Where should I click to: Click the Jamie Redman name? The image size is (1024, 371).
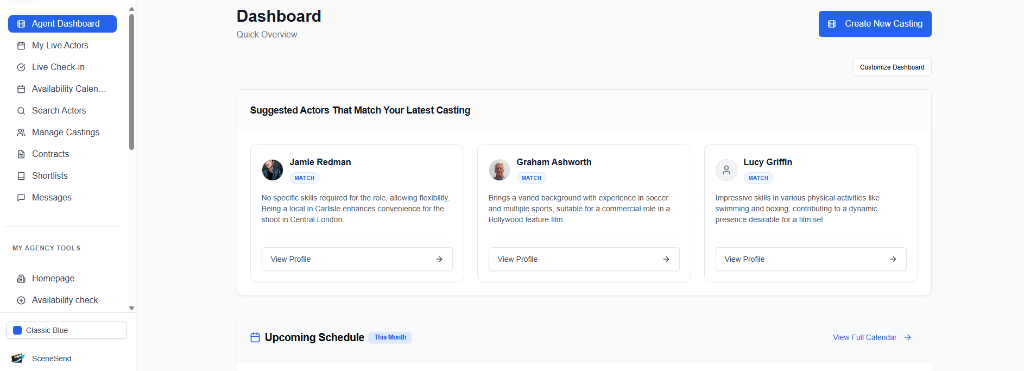pos(321,162)
